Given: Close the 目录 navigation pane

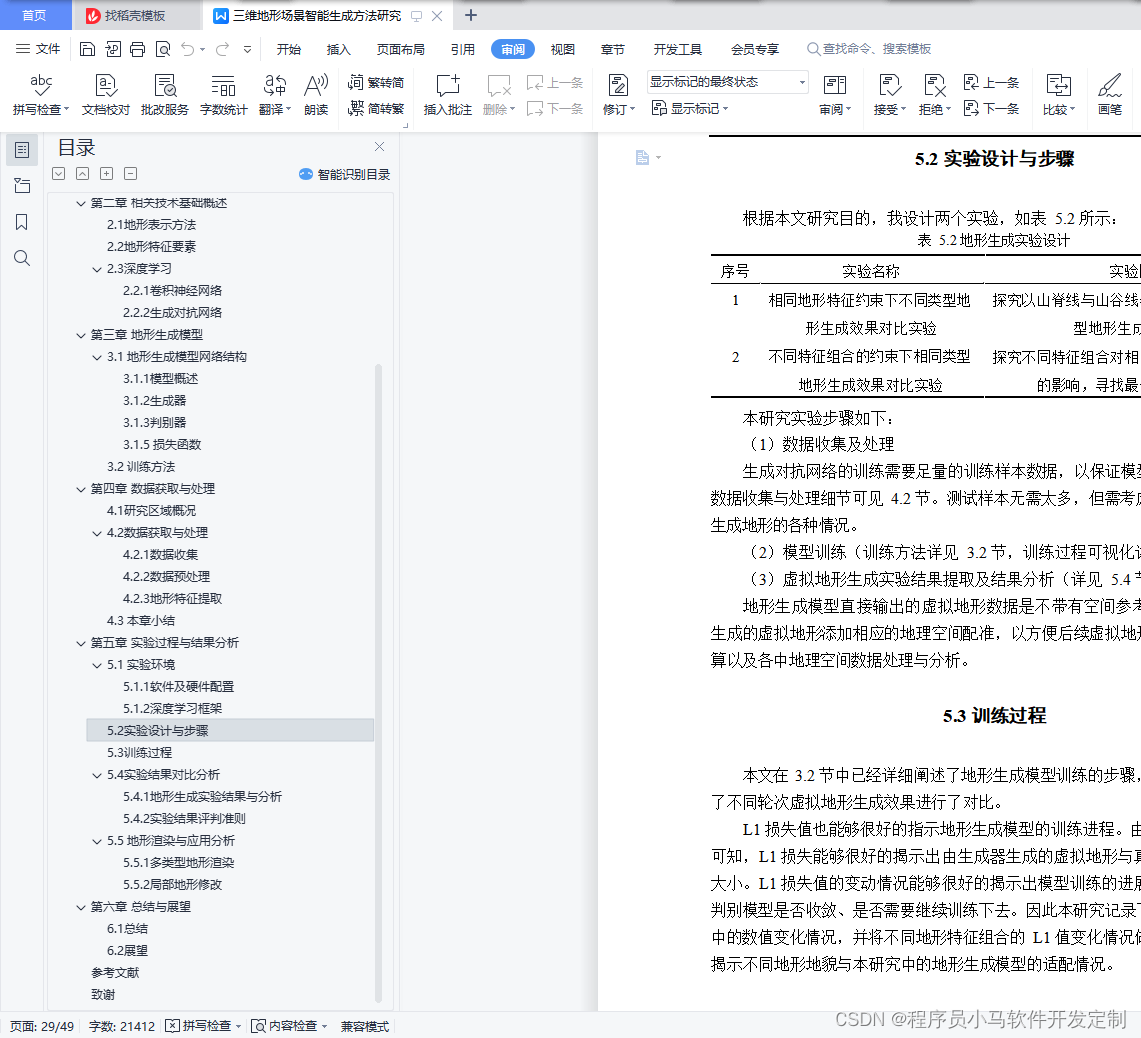Looking at the screenshot, I should click(379, 146).
